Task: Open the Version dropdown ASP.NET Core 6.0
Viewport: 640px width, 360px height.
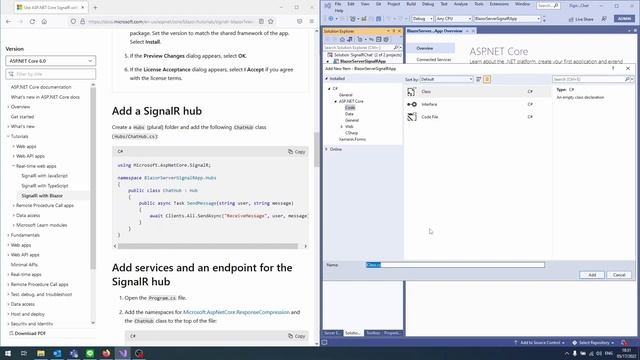Action: click(51, 61)
